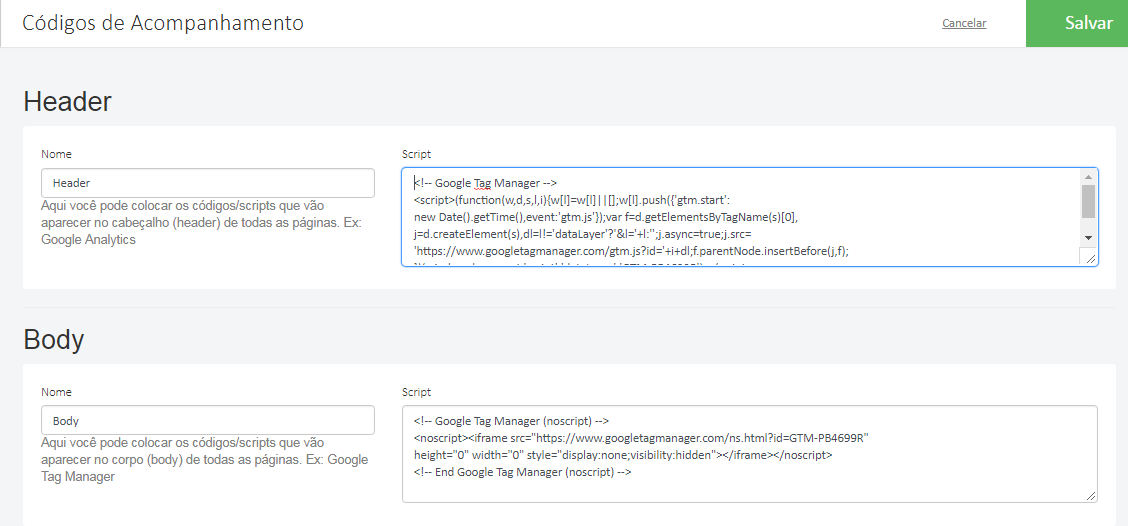Click inside the Body Script textarea
Viewport: 1128px width, 526px height.
click(749, 453)
